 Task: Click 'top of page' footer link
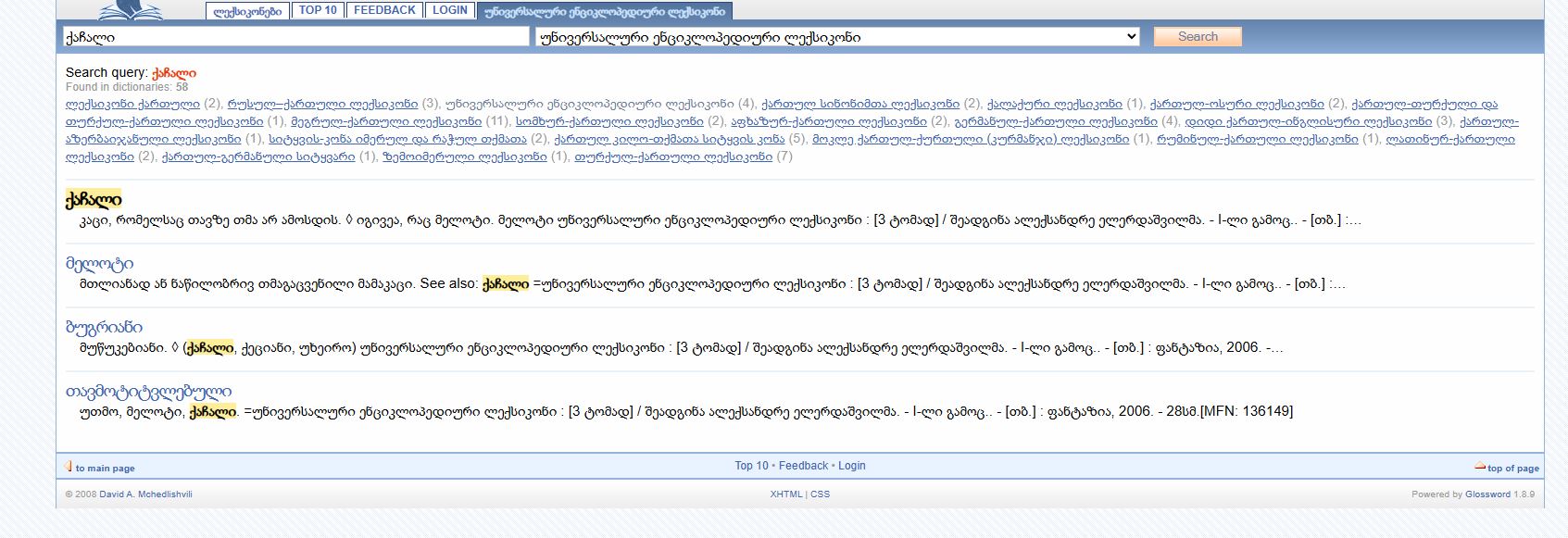point(1513,469)
